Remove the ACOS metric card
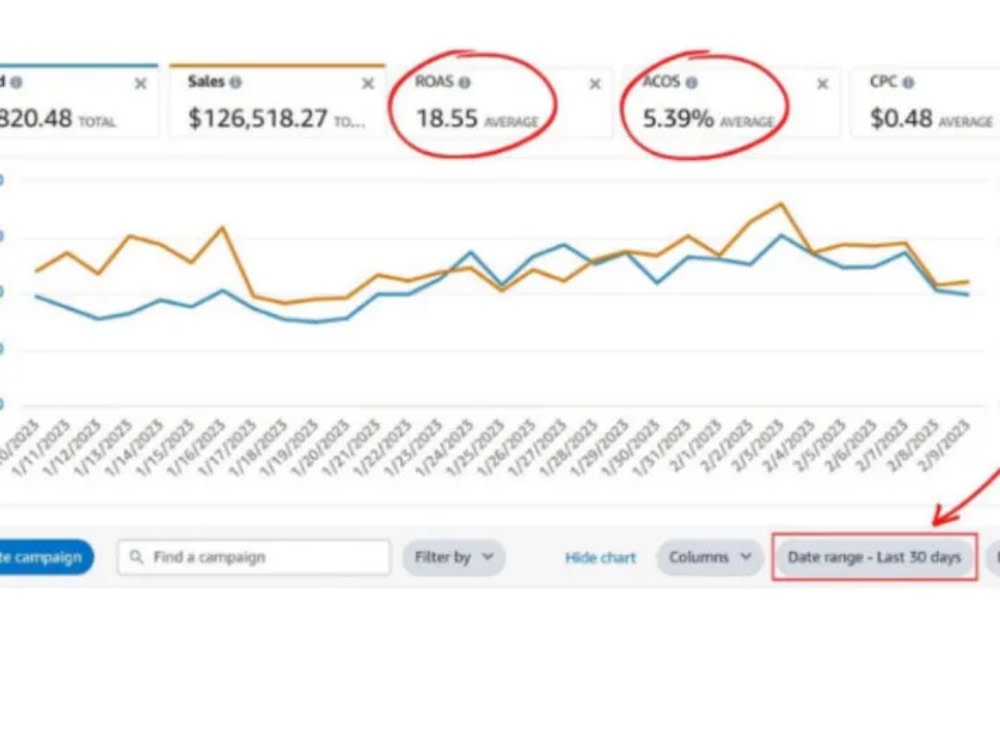 click(822, 84)
